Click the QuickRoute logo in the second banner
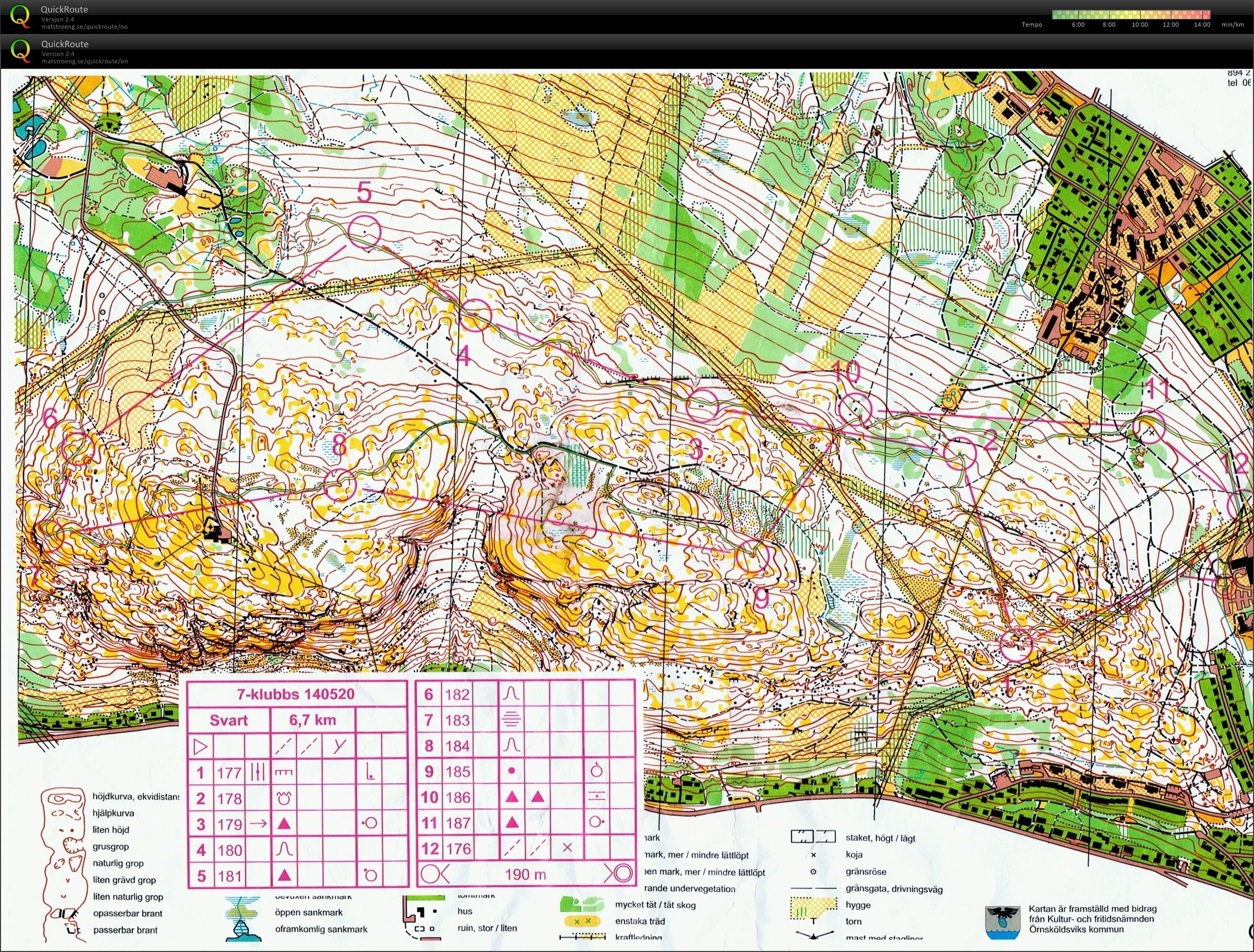The image size is (1254, 952). tap(20, 51)
